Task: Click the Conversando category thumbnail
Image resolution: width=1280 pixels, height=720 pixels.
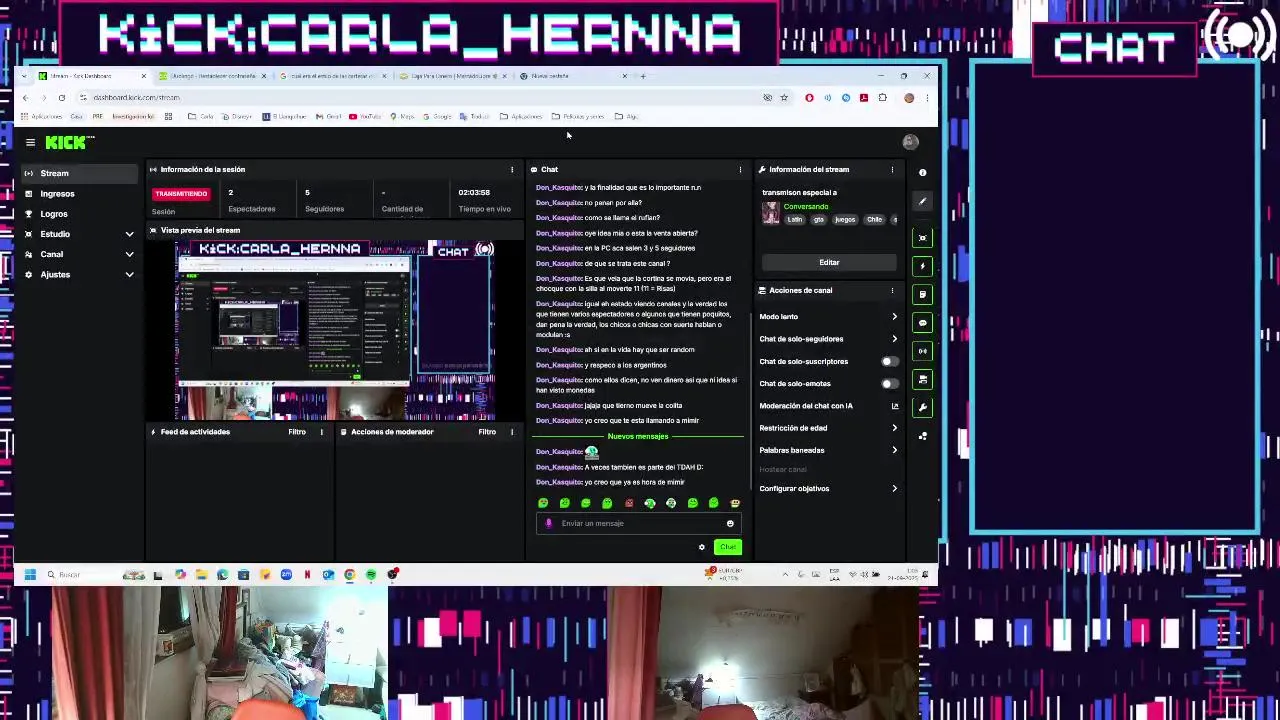Action: pos(770,213)
